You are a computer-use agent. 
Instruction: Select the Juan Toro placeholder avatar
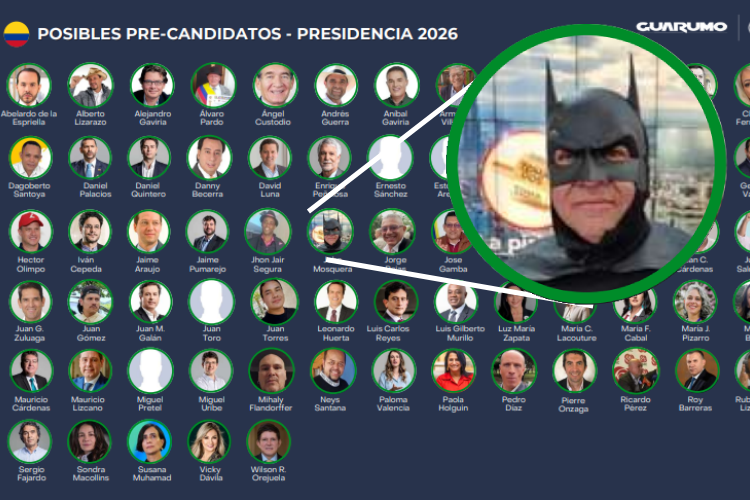point(211,302)
